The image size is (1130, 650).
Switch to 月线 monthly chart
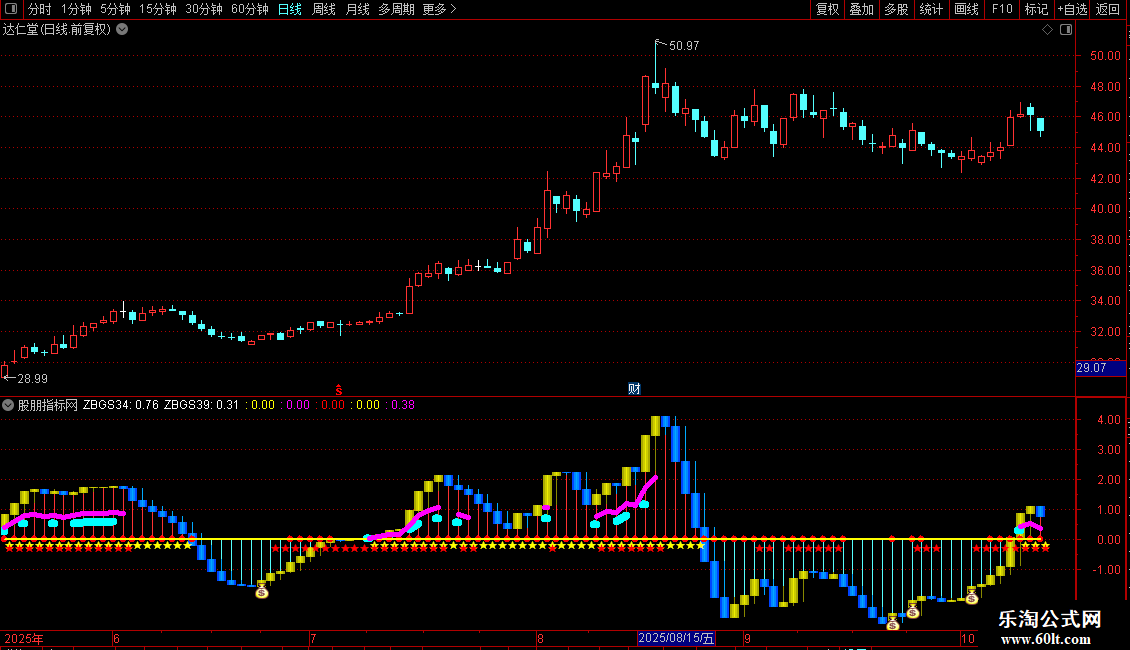pyautogui.click(x=357, y=9)
